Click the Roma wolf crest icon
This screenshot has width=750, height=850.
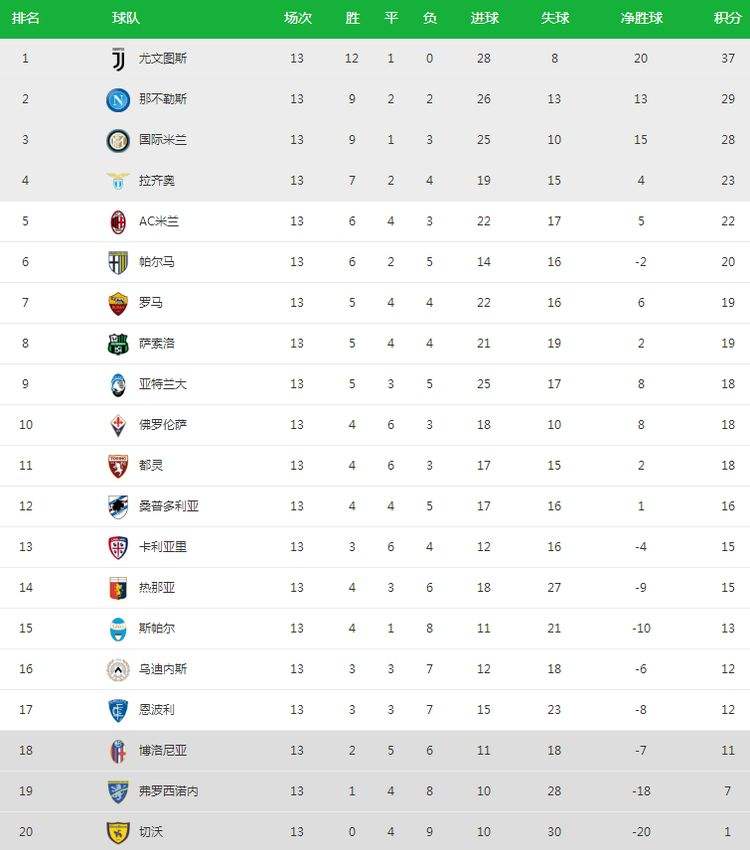(118, 303)
